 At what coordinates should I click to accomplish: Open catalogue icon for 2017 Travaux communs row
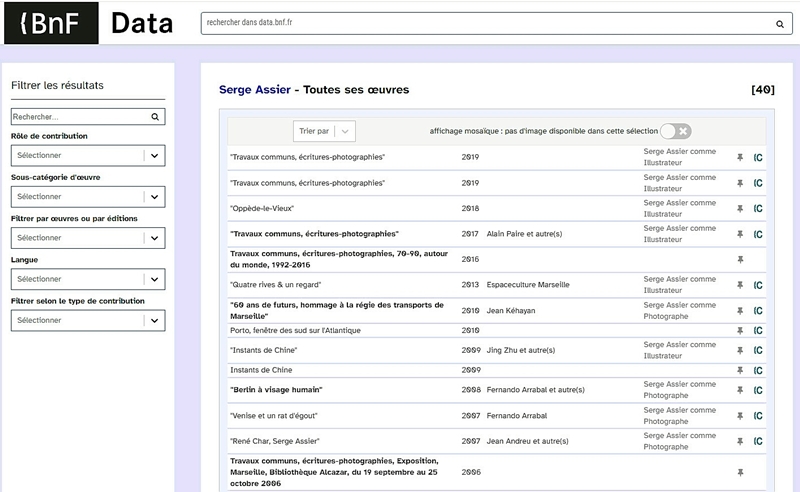pos(758,234)
